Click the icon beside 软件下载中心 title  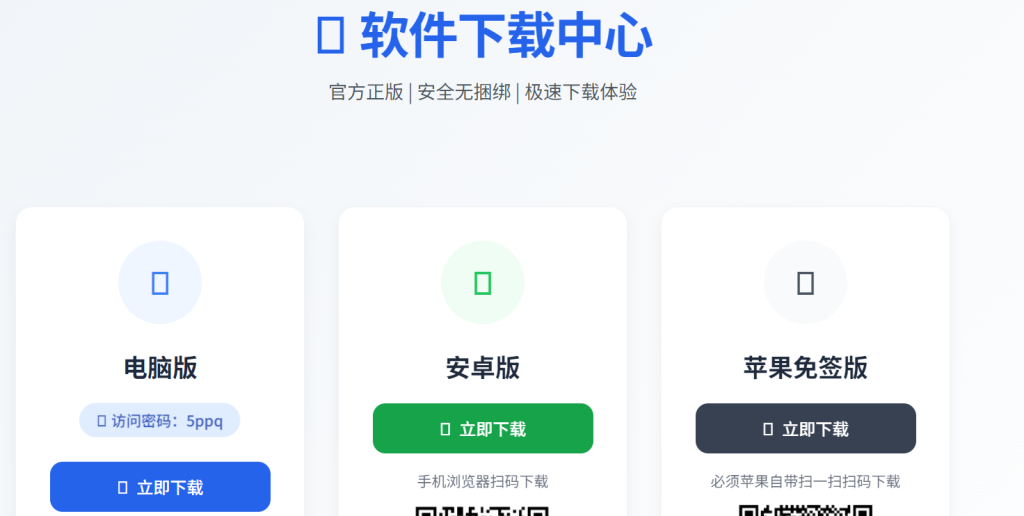click(x=330, y=35)
